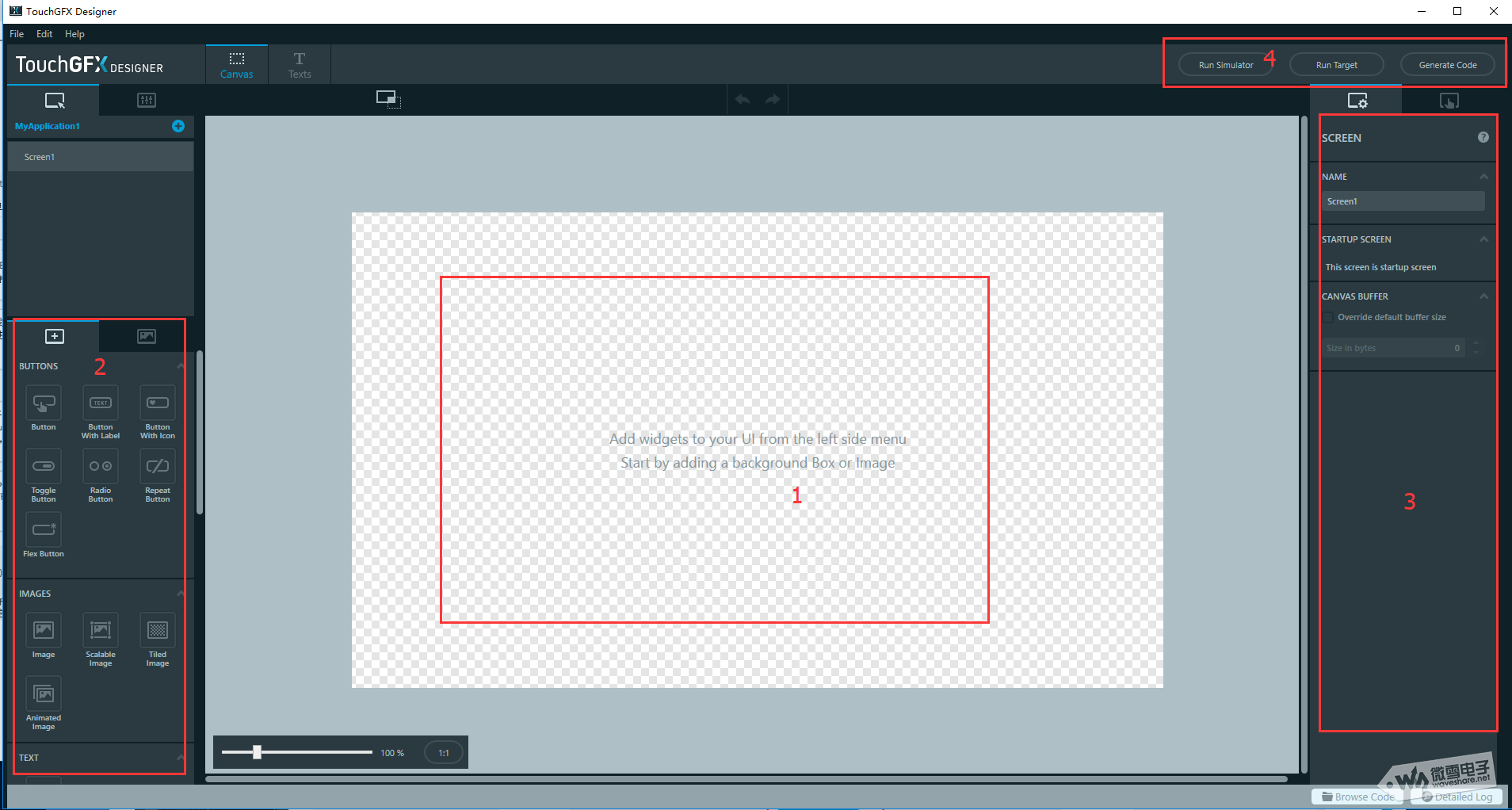Open the Help menu
This screenshot has width=1512, height=810.
pos(74,34)
